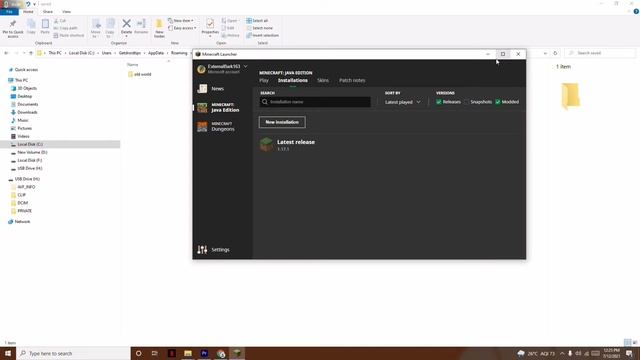640x360 pixels.
Task: Open the New item dropdown in Explorer
Action: (x=181, y=20)
